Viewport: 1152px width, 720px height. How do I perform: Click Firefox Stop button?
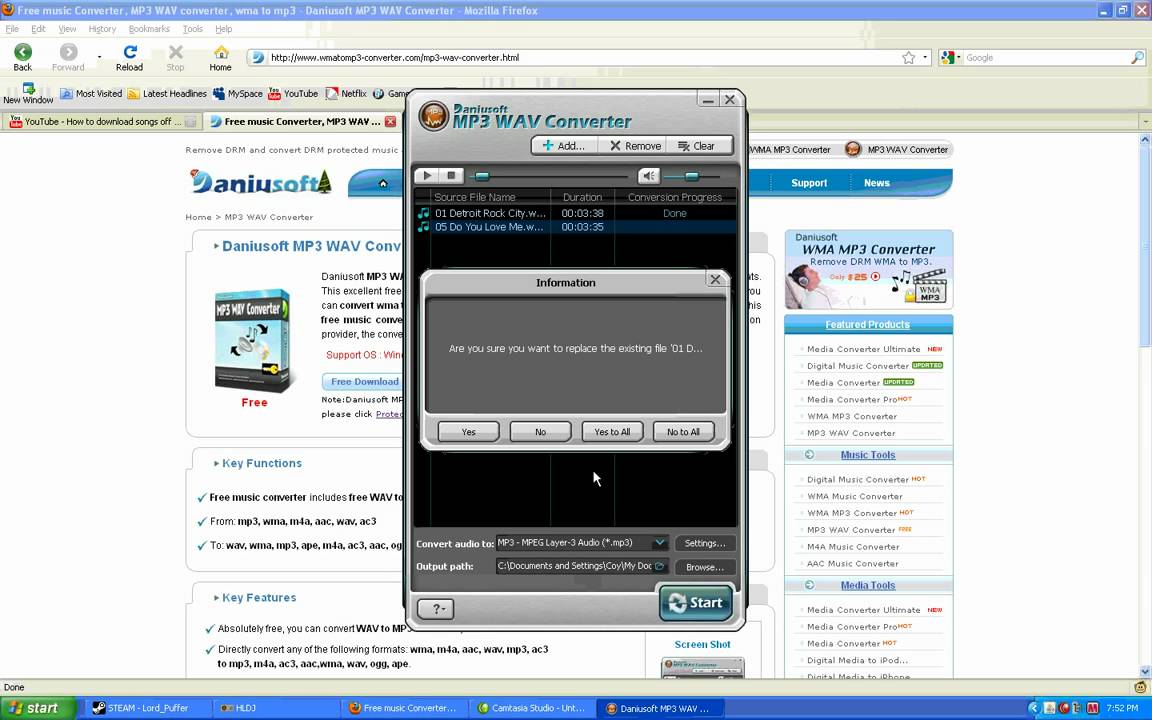click(175, 57)
